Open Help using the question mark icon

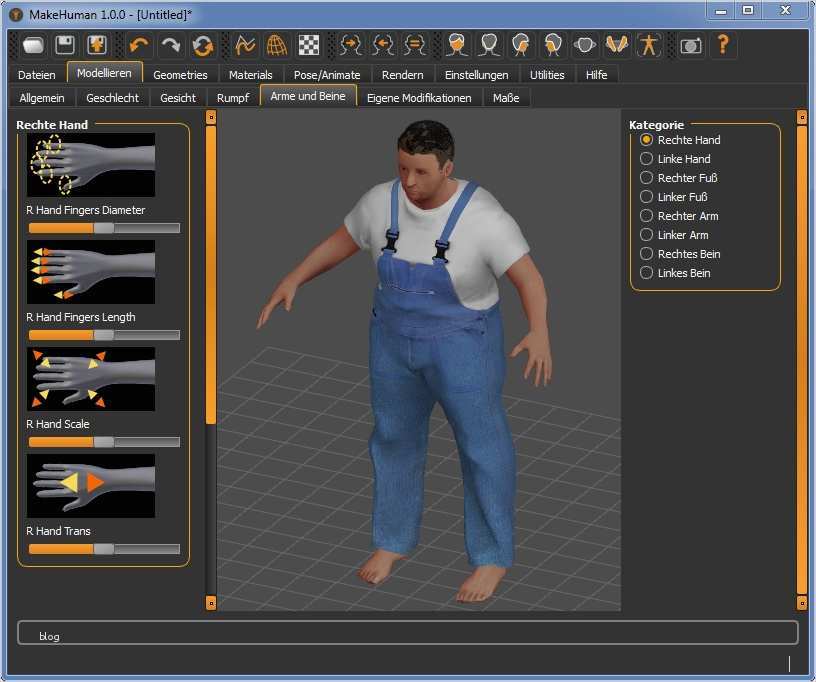(721, 44)
